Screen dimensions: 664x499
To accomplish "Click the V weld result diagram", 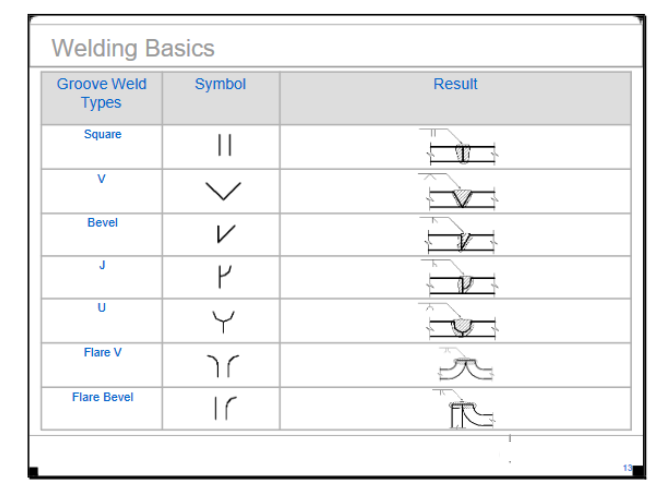I will click(x=458, y=191).
